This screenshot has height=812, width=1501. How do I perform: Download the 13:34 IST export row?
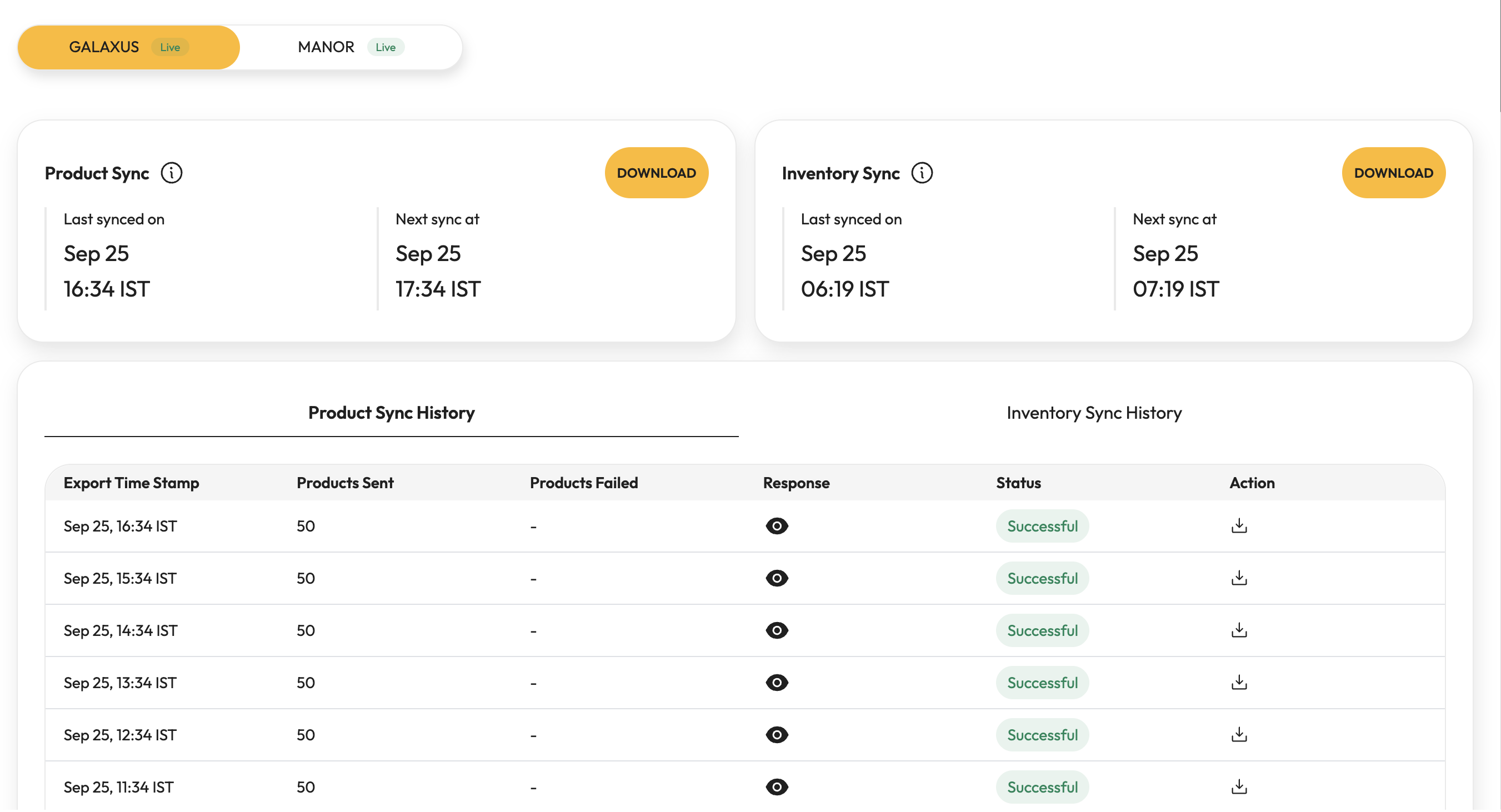tap(1239, 683)
